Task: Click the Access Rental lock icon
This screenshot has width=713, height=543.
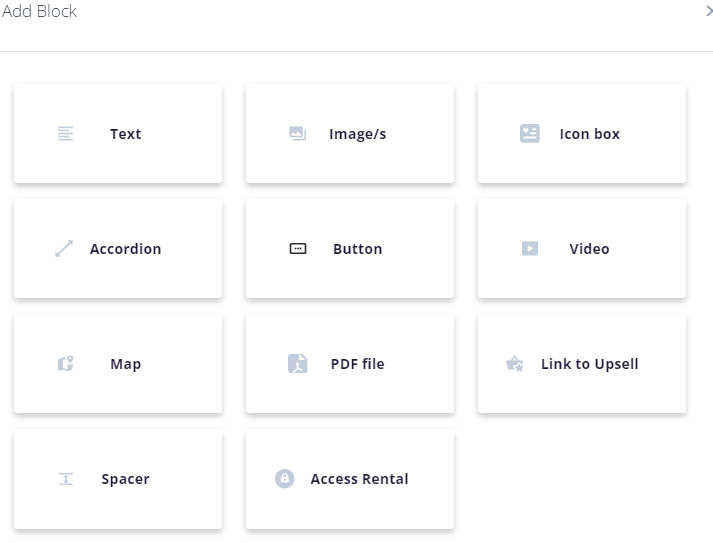Action: pyautogui.click(x=285, y=478)
